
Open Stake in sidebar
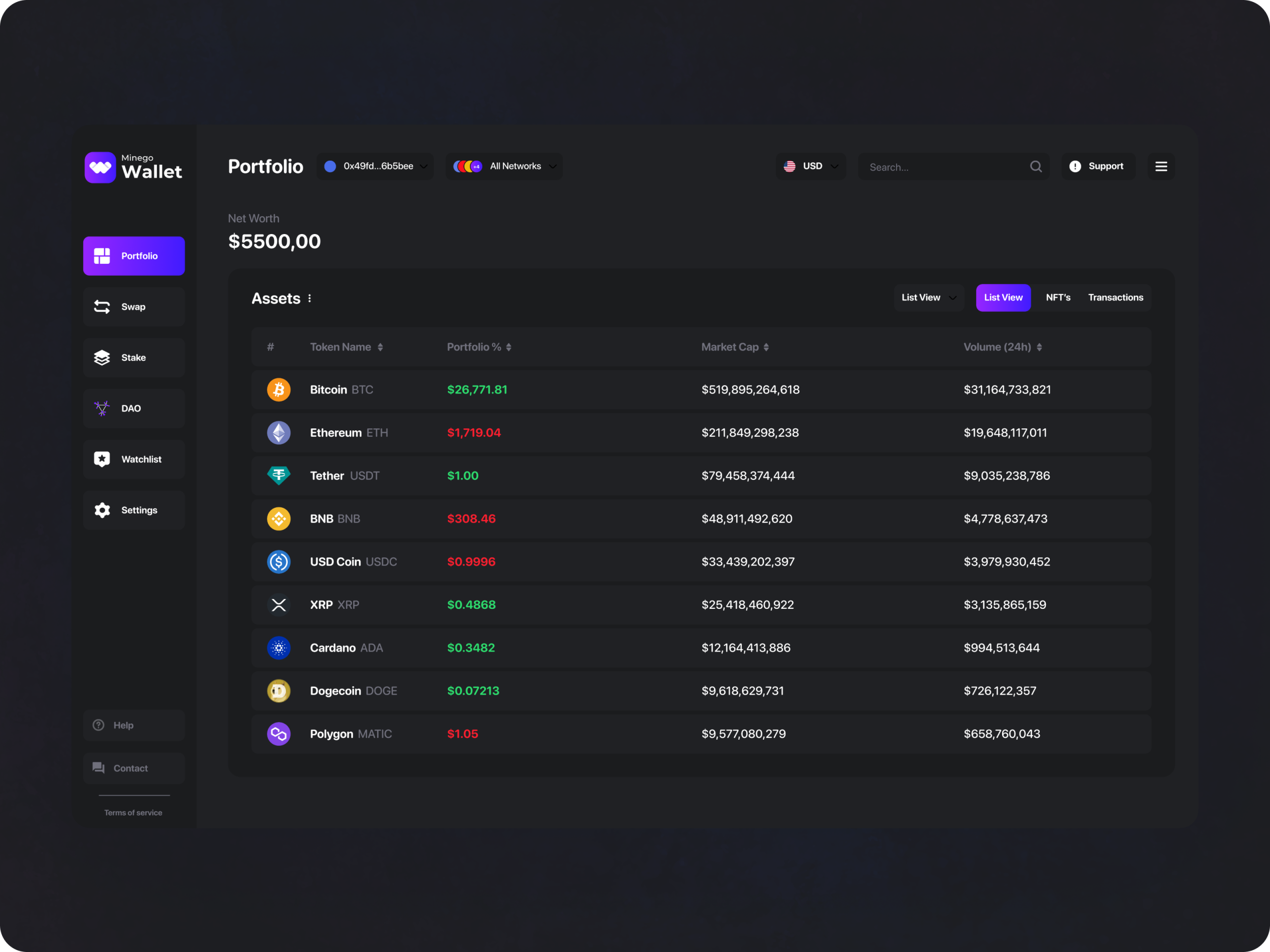pyautogui.click(x=134, y=357)
